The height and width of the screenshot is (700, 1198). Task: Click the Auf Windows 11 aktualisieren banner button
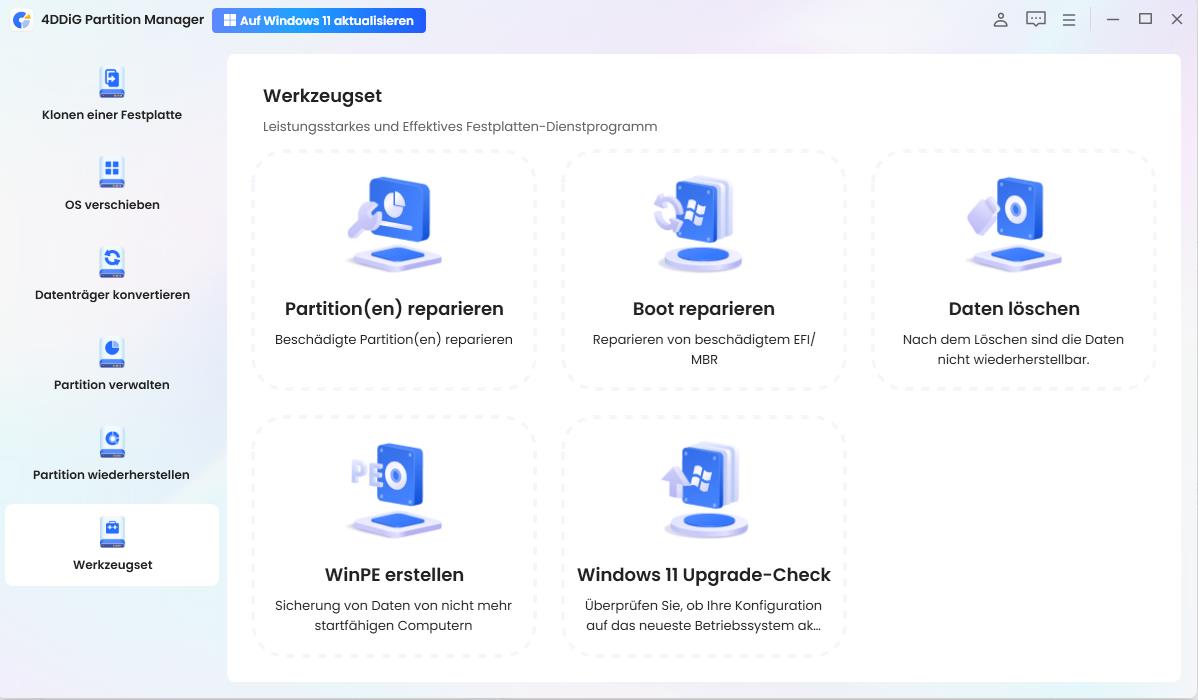point(319,20)
